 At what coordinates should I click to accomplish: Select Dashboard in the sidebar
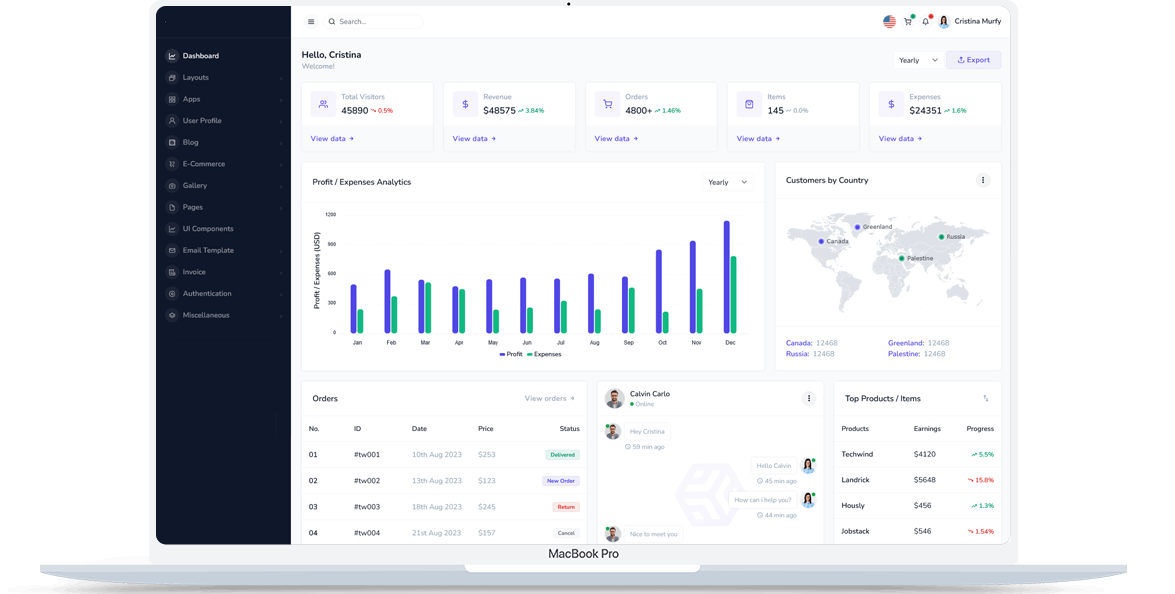(x=200, y=56)
